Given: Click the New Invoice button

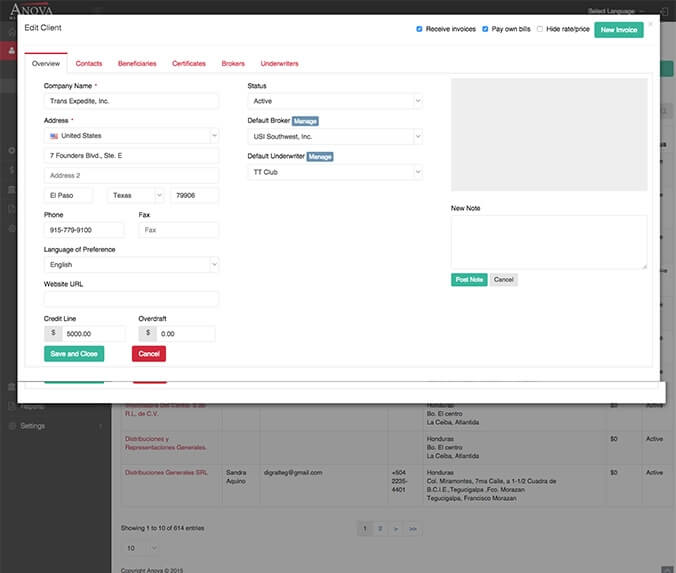Looking at the screenshot, I should click(x=619, y=30).
